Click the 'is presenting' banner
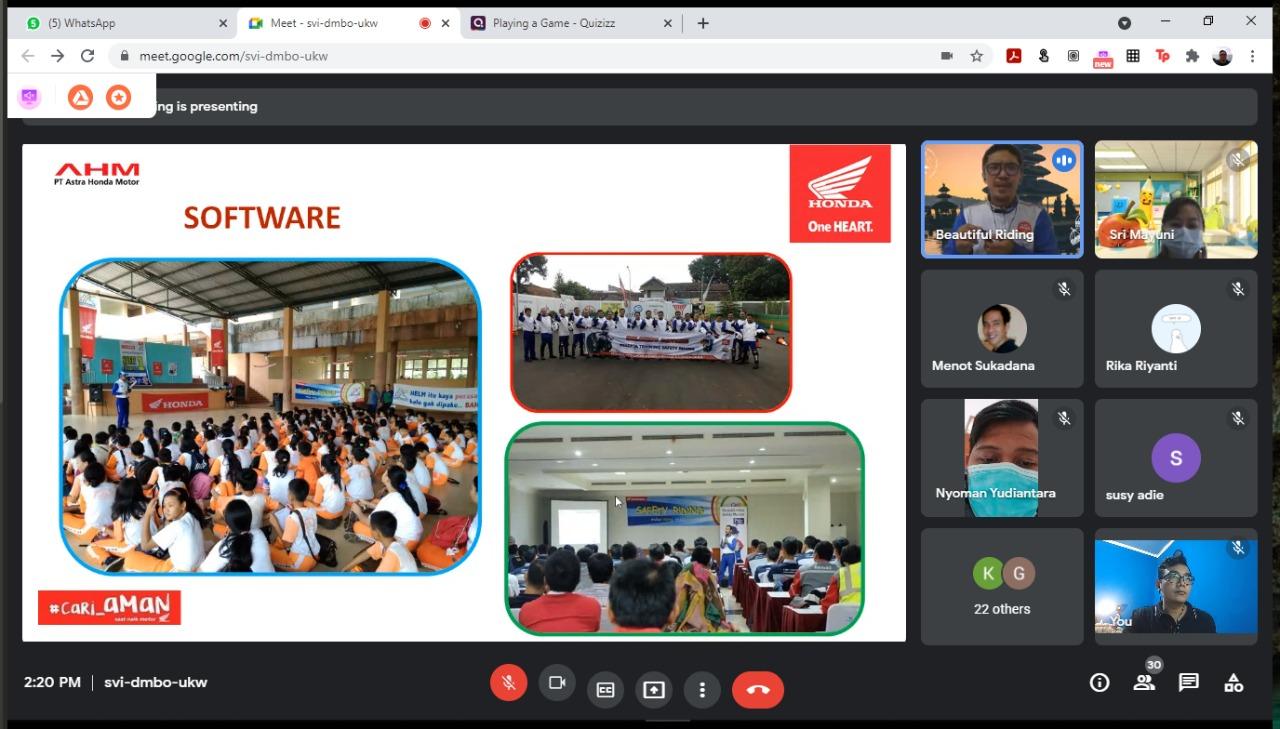The image size is (1280, 729). click(640, 106)
